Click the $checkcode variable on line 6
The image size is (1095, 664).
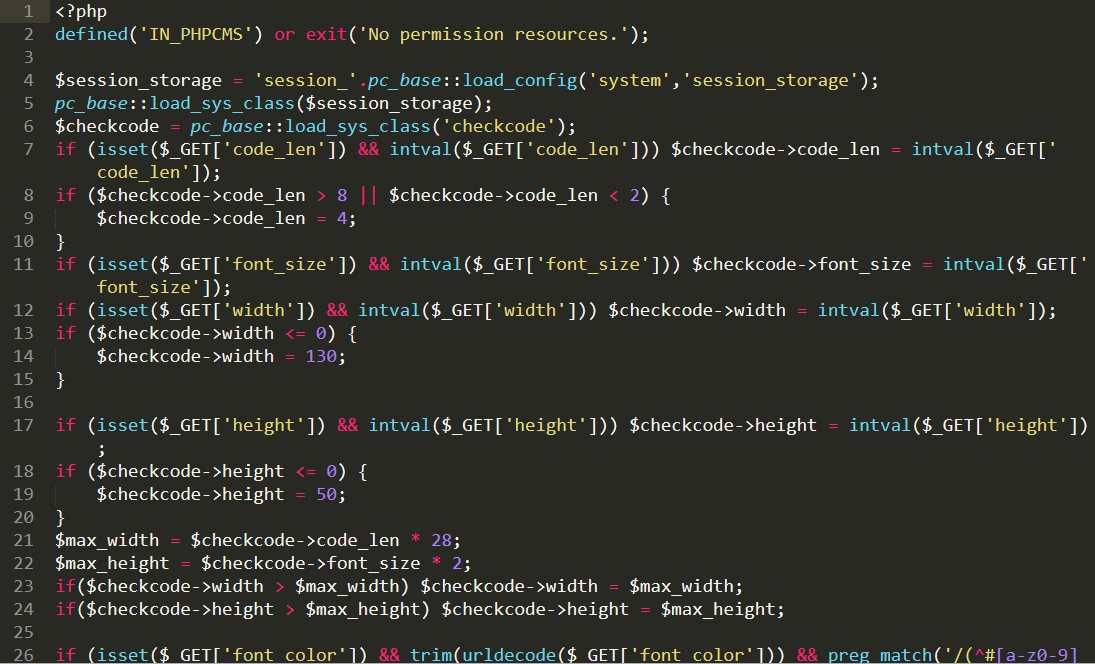(x=108, y=126)
